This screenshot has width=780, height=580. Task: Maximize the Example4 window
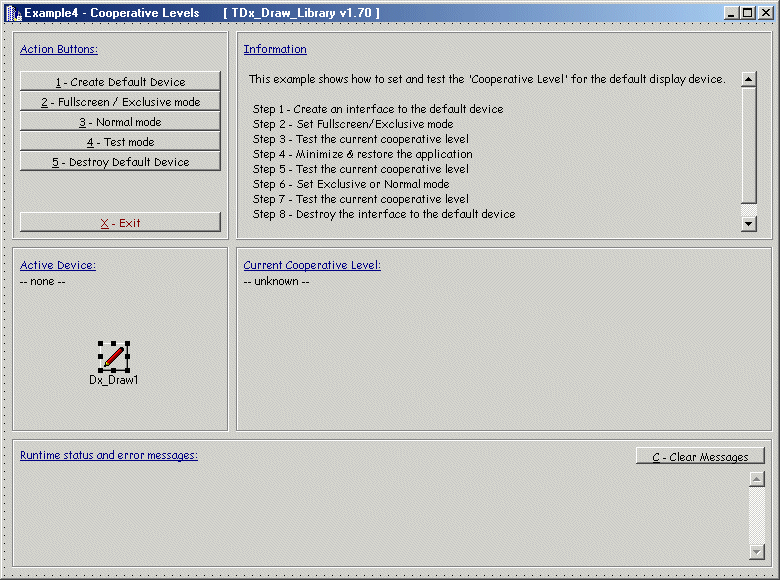pyautogui.click(x=748, y=13)
